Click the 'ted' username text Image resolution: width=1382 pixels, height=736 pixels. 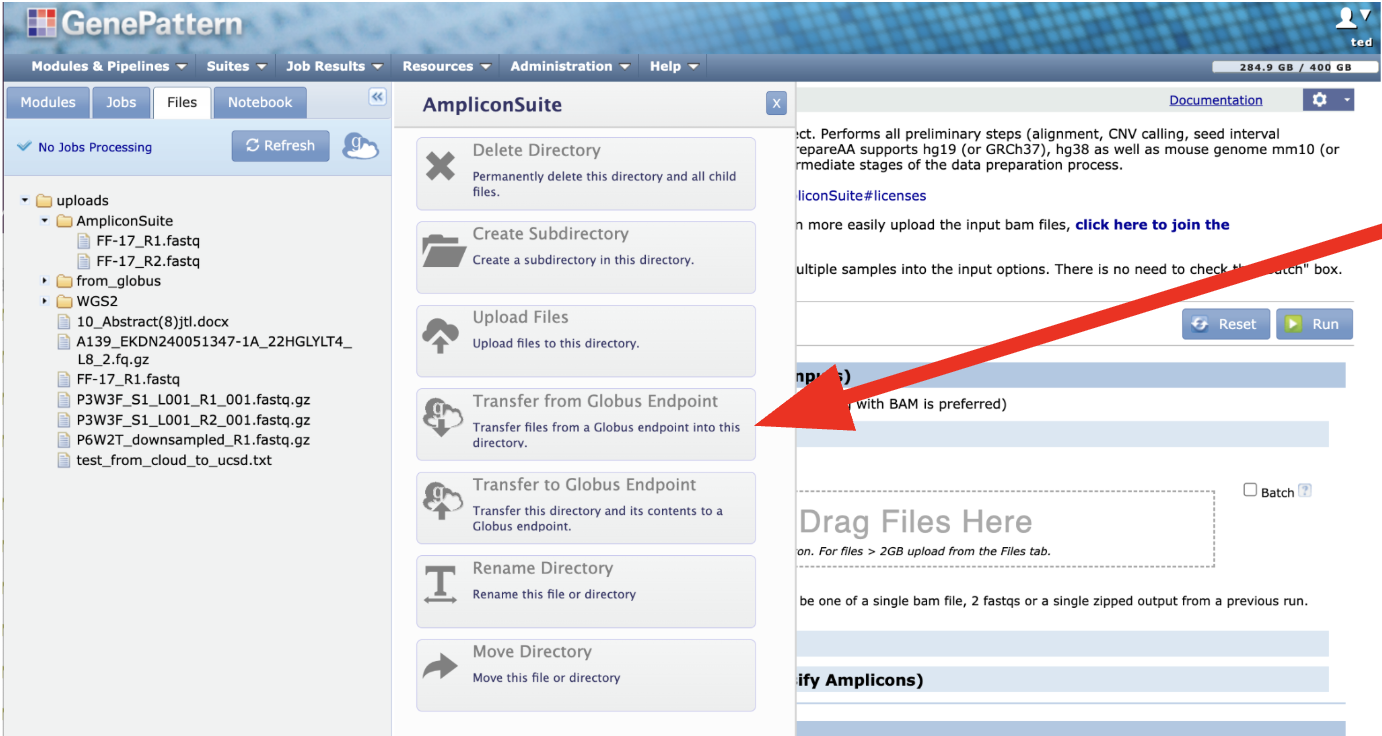tap(1361, 43)
